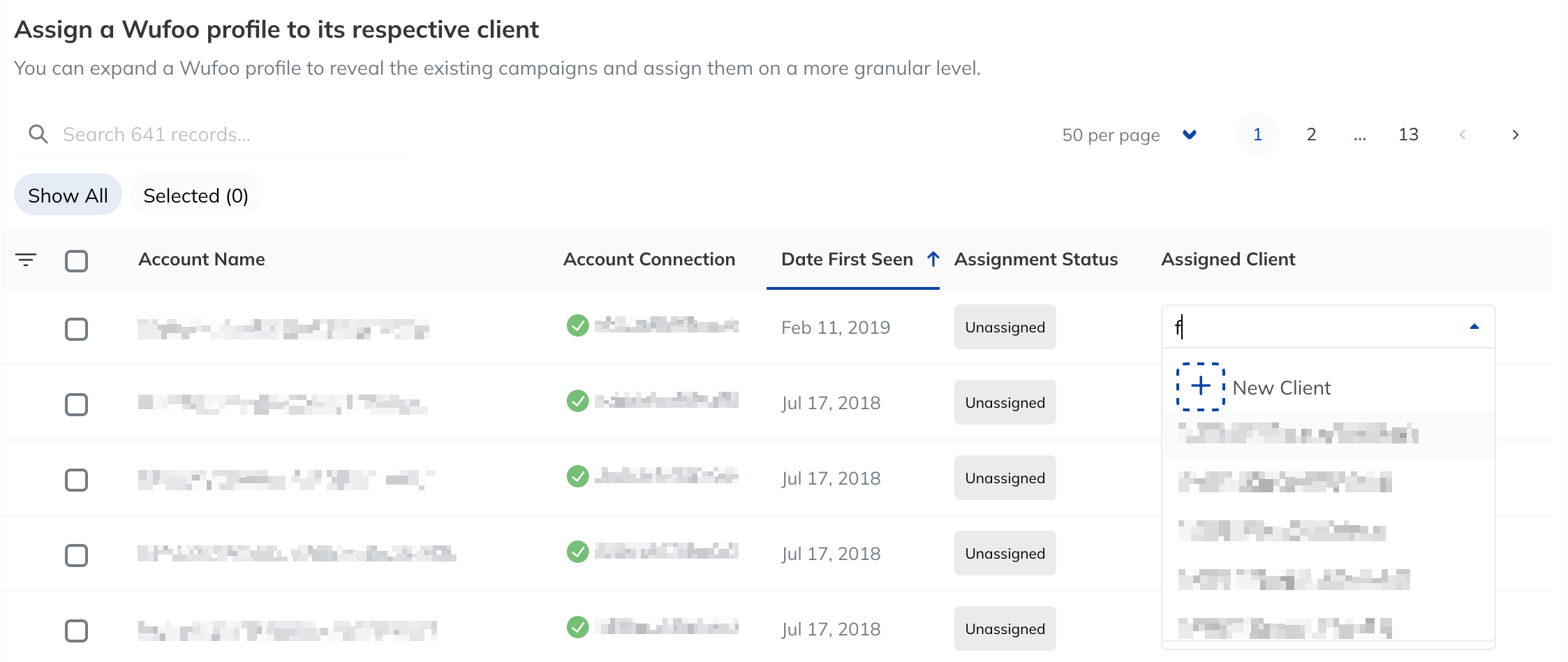The width and height of the screenshot is (1568, 662).
Task: Choose the New Client option
Action: pyautogui.click(x=1329, y=387)
